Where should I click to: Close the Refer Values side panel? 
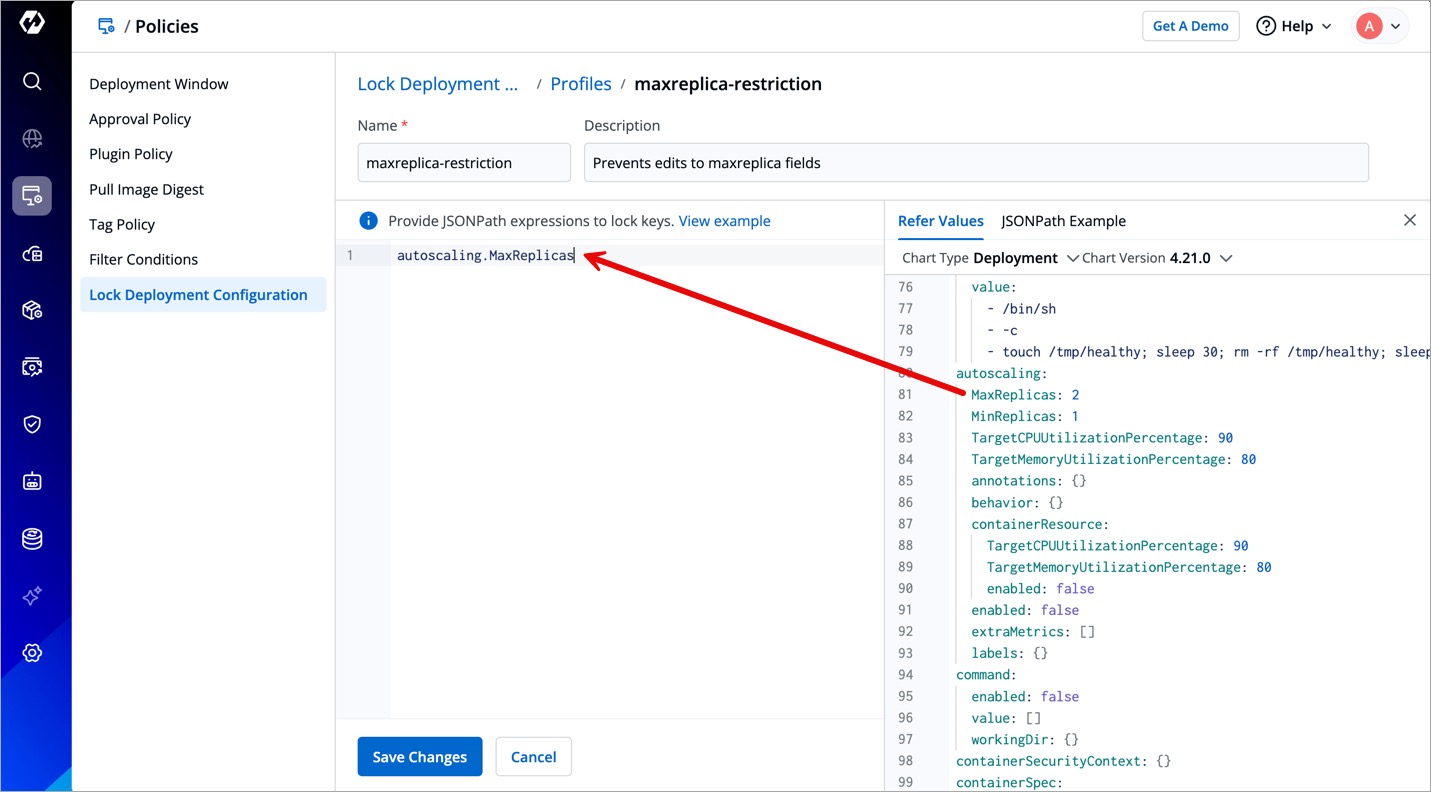(1409, 220)
